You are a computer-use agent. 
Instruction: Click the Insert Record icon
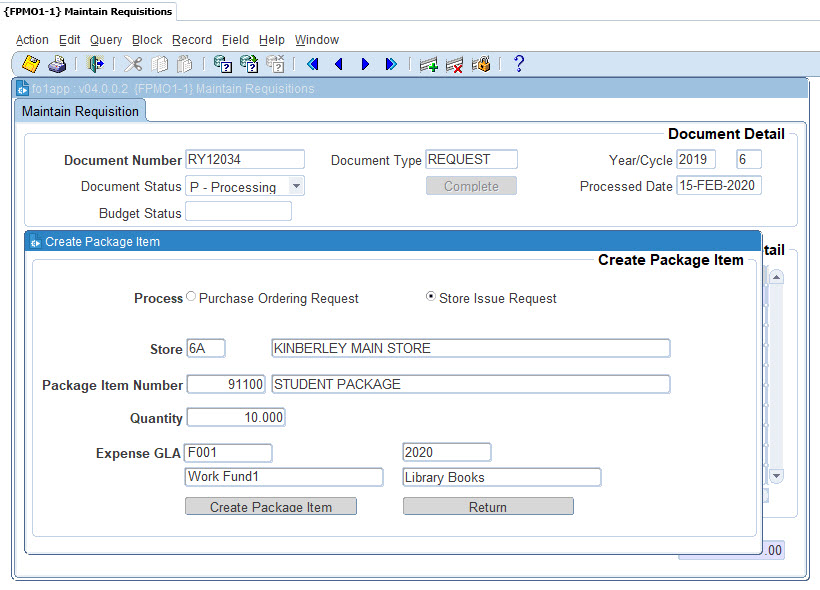click(x=429, y=64)
